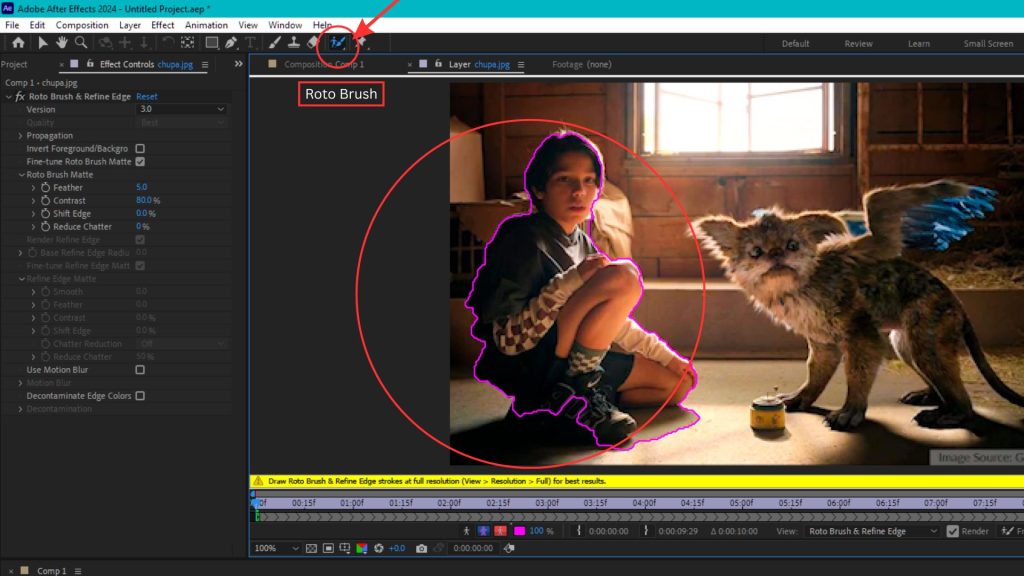Select the Rotation tool

168,43
